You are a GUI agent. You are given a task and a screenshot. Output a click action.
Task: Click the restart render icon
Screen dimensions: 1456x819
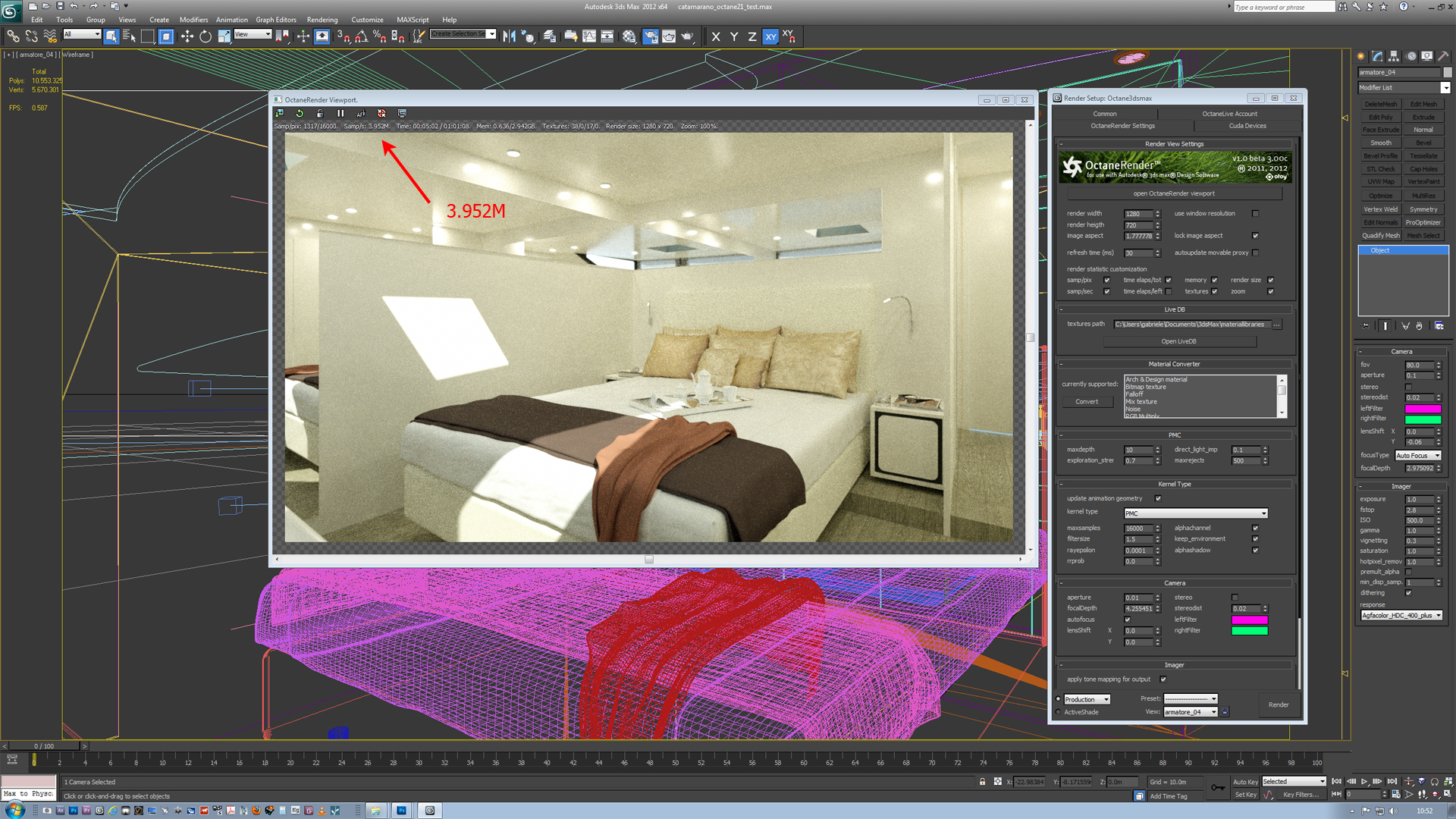click(300, 113)
